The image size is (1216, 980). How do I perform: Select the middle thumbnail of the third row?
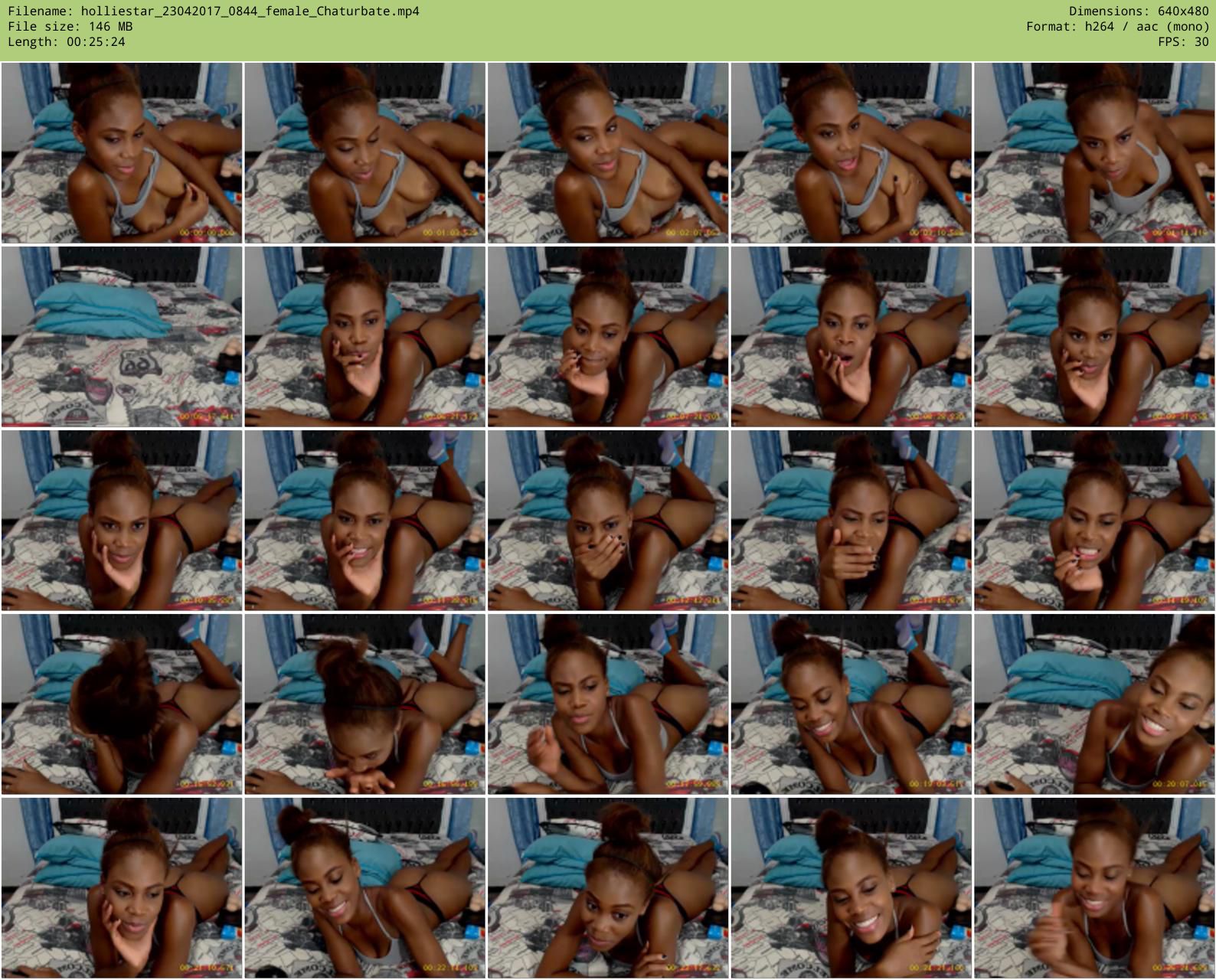(608, 520)
